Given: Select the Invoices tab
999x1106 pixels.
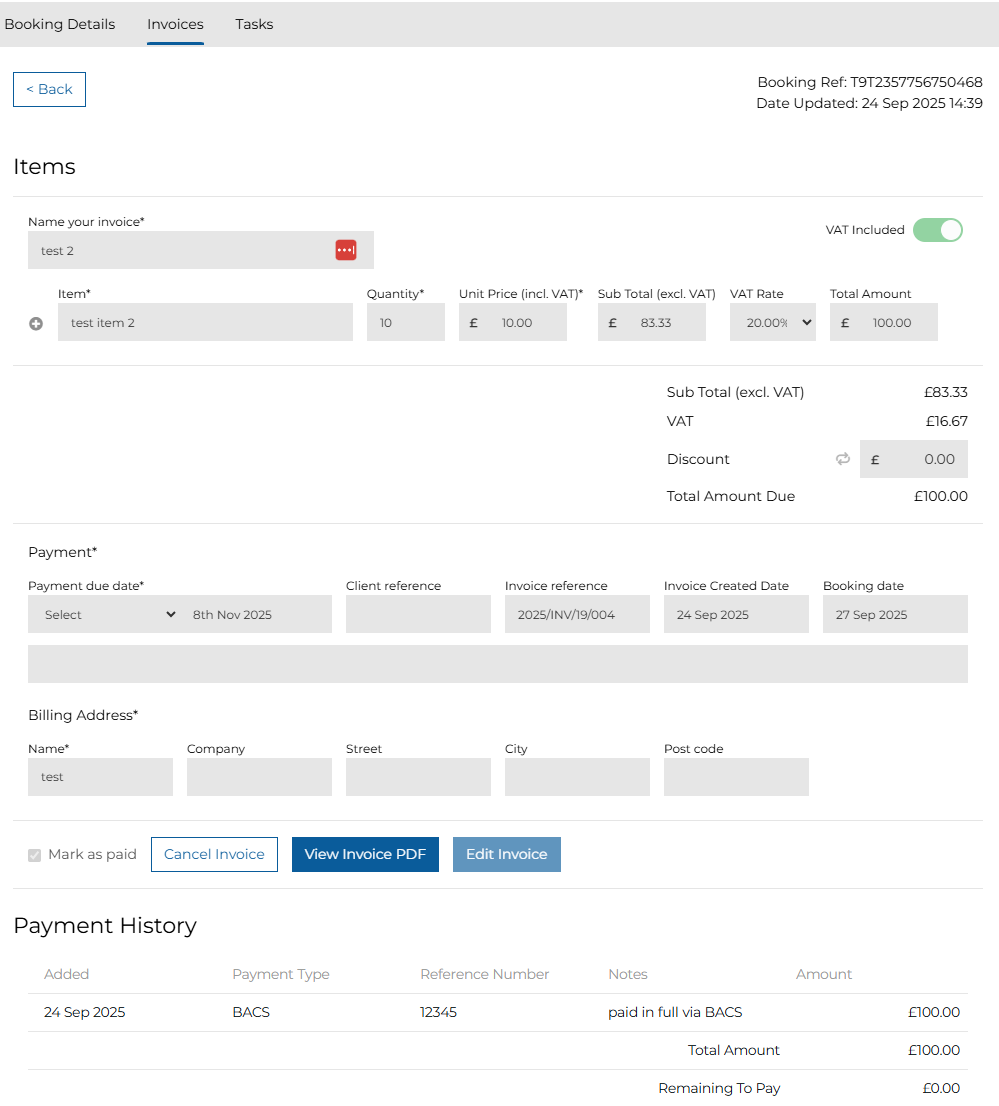Looking at the screenshot, I should [x=175, y=24].
